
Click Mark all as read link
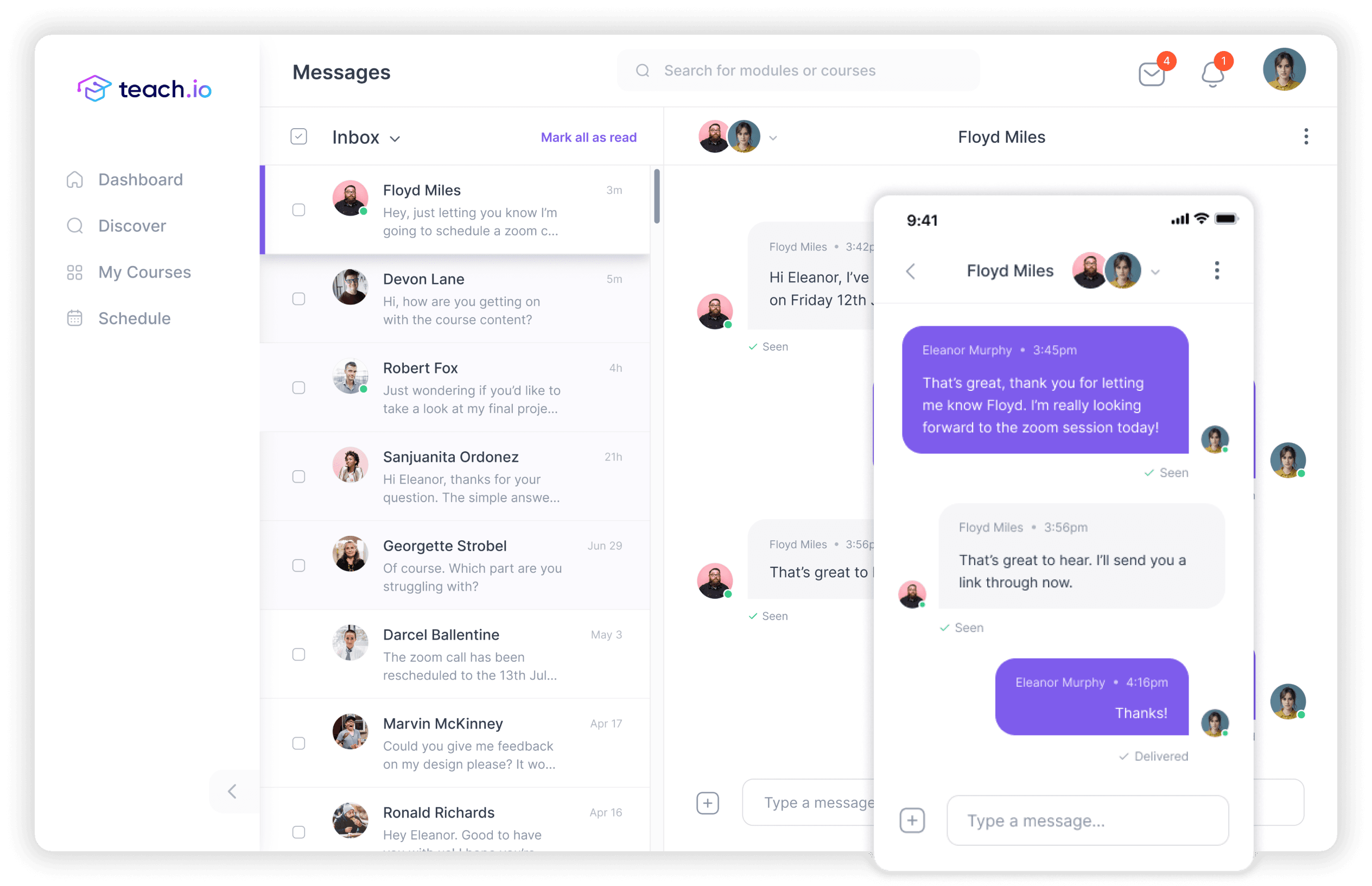click(x=589, y=137)
